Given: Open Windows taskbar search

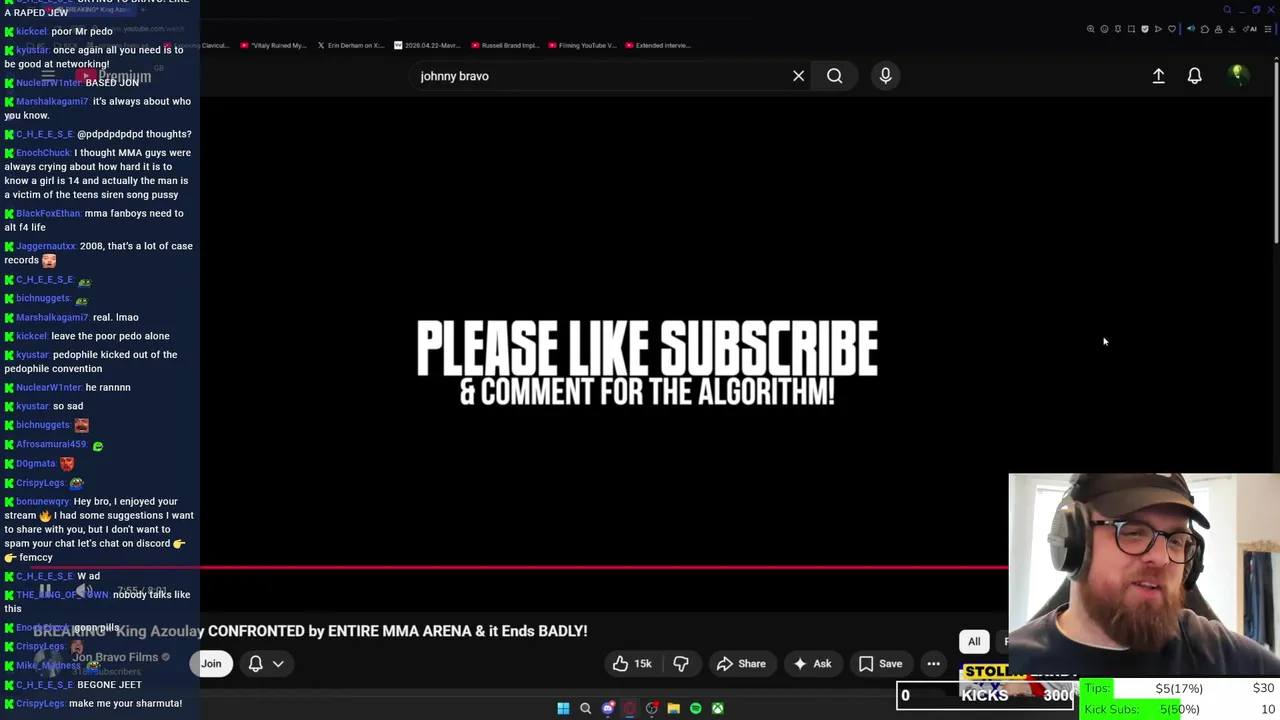Looking at the screenshot, I should coord(586,708).
